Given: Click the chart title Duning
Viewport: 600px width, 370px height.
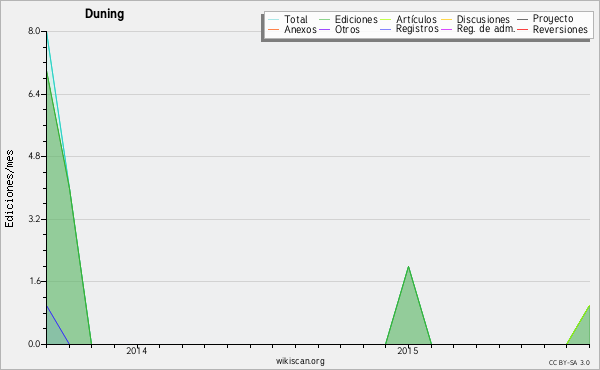Looking at the screenshot, I should [104, 14].
